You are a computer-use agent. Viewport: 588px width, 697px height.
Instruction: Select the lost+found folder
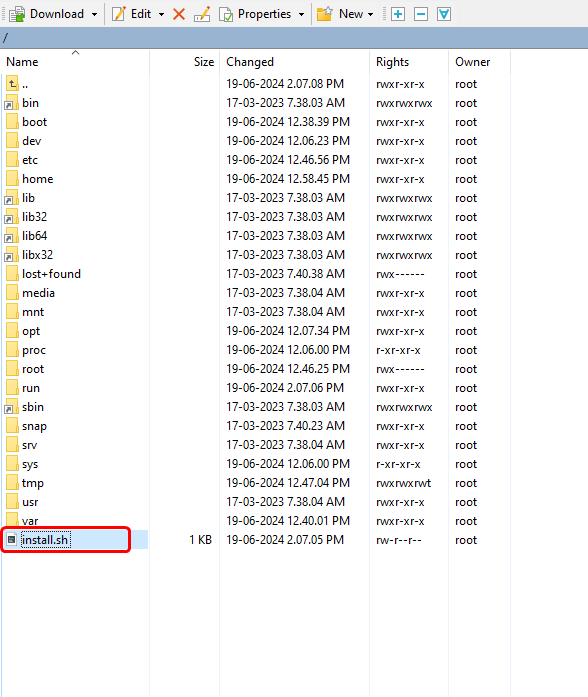click(51, 273)
